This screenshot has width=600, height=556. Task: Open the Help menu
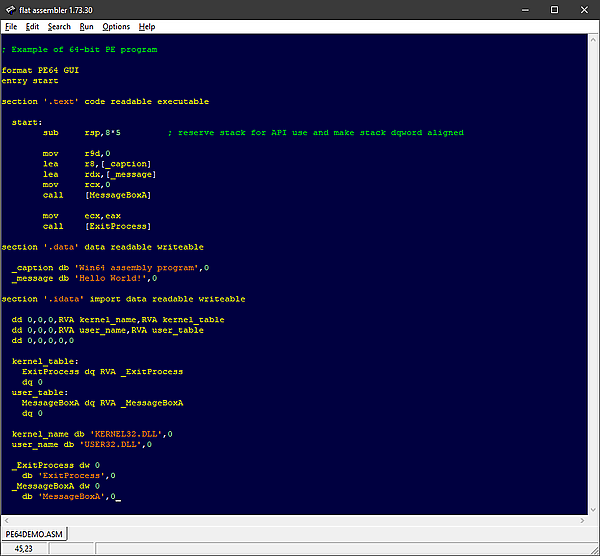click(147, 26)
